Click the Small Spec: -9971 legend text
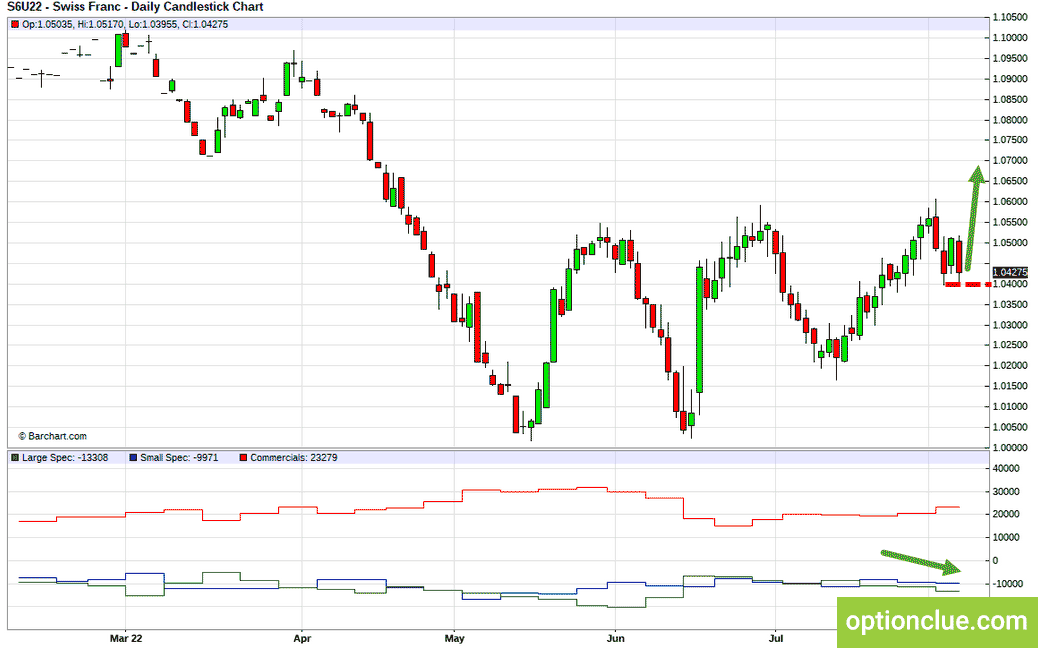 tap(179, 457)
